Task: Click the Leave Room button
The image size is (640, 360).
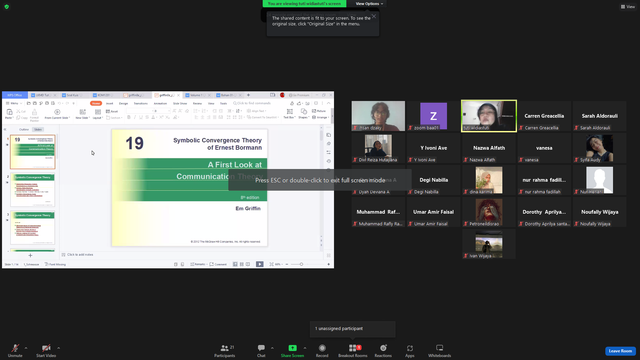Action: 620,351
